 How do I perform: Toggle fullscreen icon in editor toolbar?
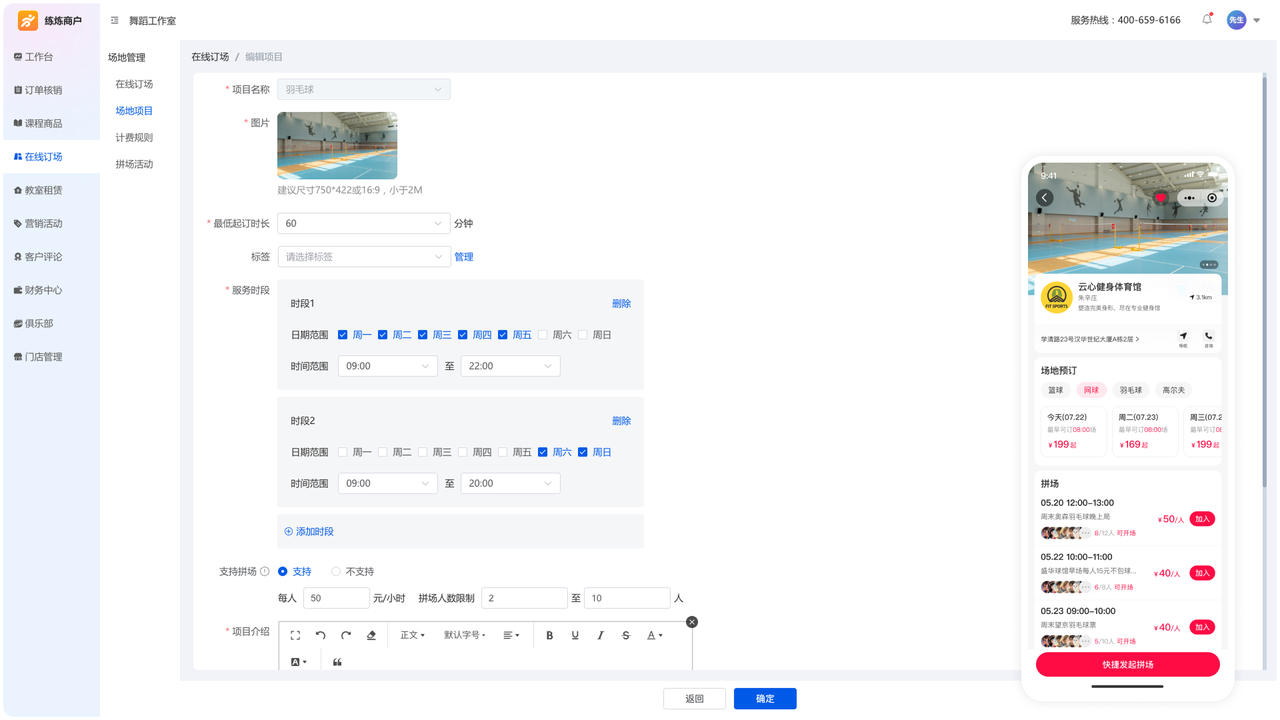295,635
